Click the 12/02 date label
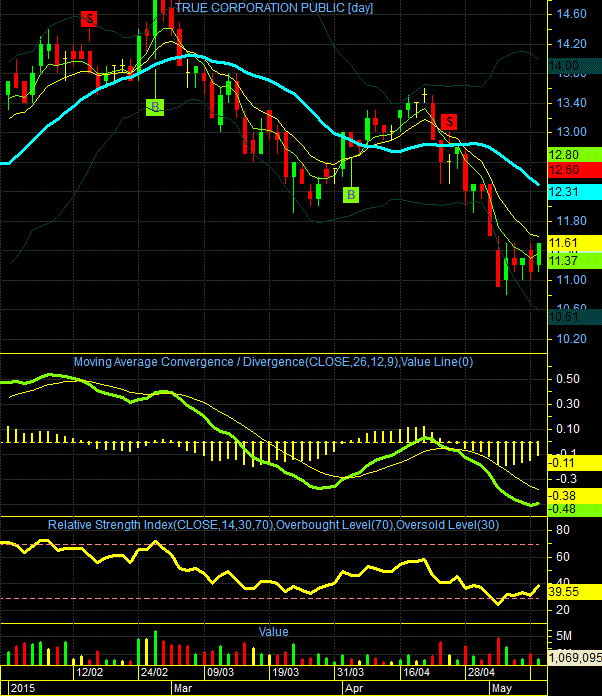The width and height of the screenshot is (602, 696). click(90, 672)
